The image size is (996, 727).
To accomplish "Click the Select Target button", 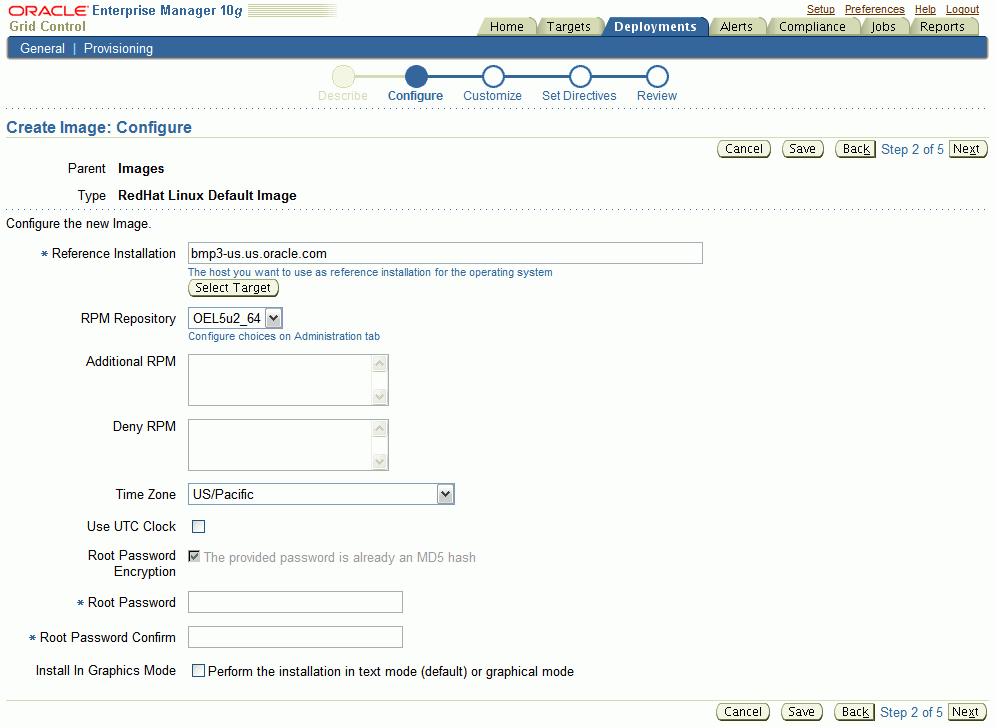I will (233, 288).
